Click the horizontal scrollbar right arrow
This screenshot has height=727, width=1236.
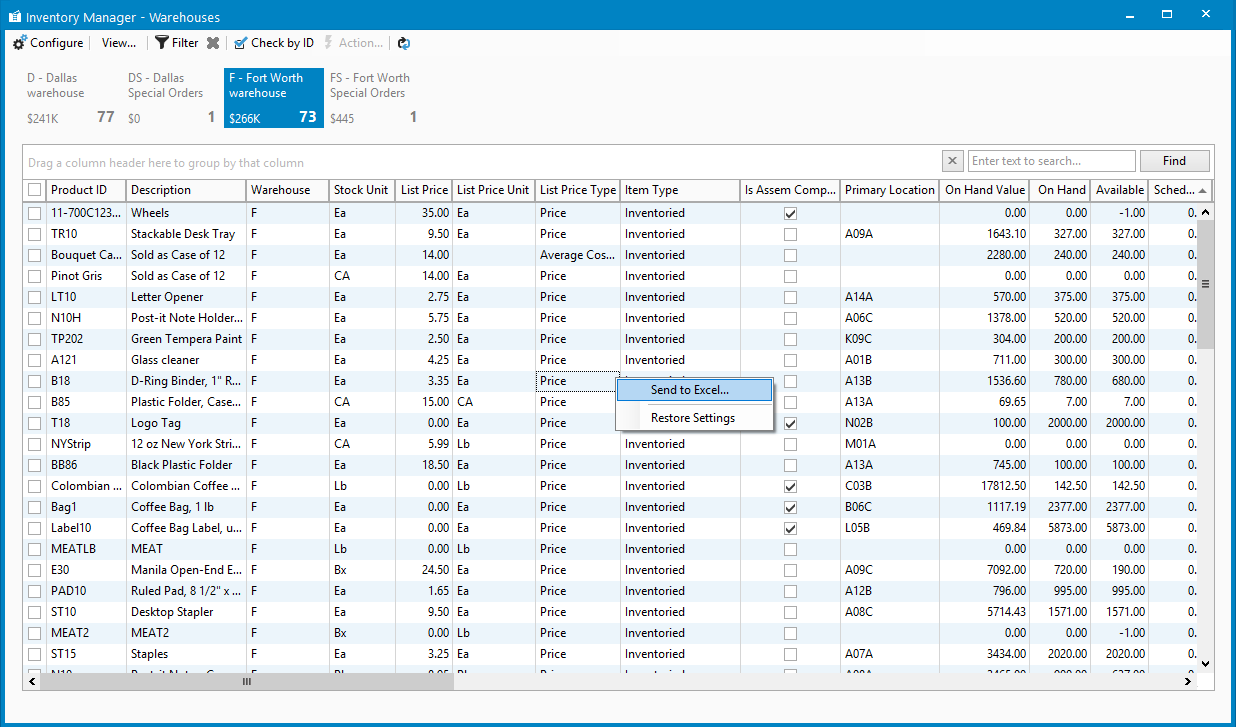point(1188,682)
